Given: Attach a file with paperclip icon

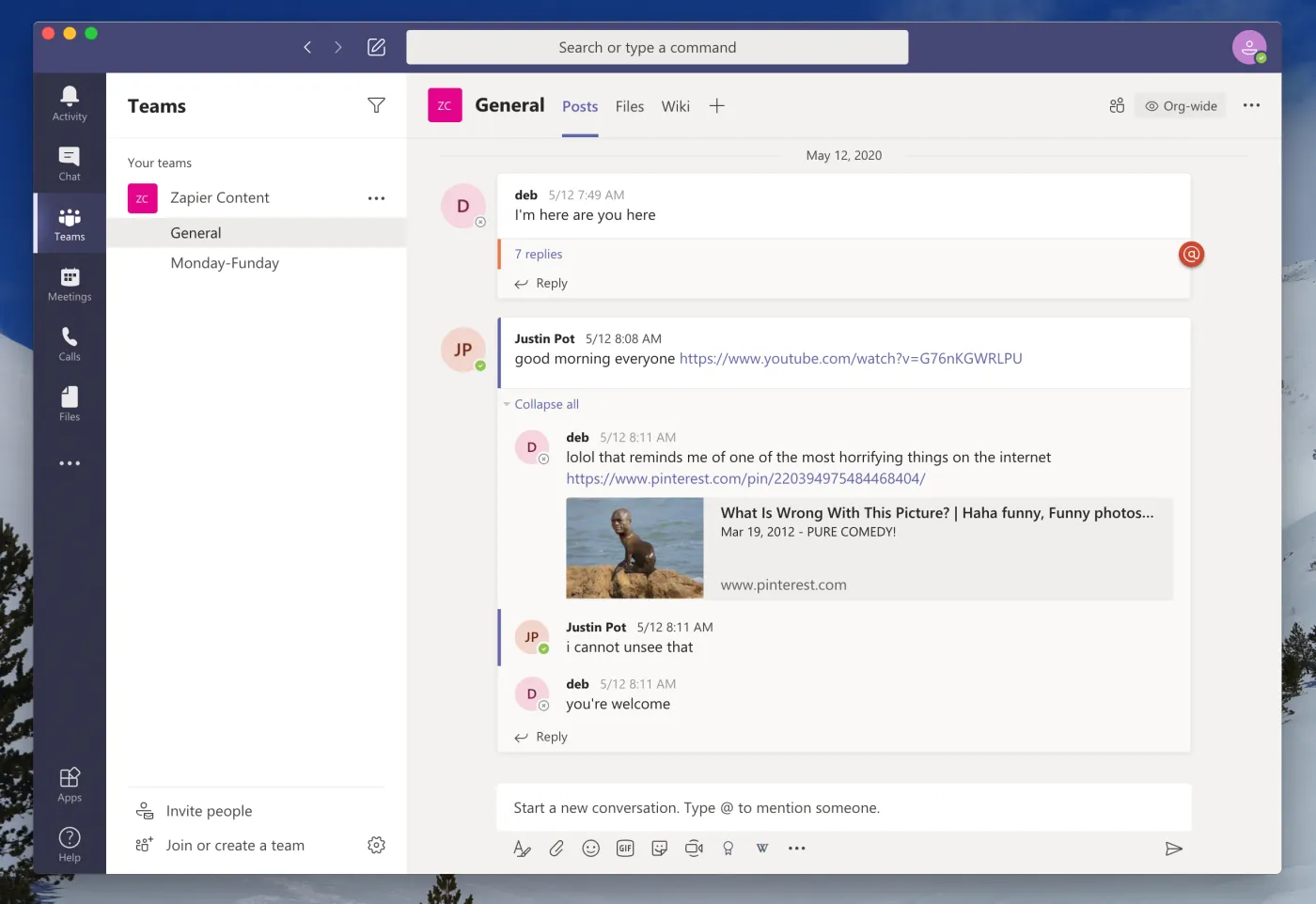Looking at the screenshot, I should pyautogui.click(x=556, y=849).
